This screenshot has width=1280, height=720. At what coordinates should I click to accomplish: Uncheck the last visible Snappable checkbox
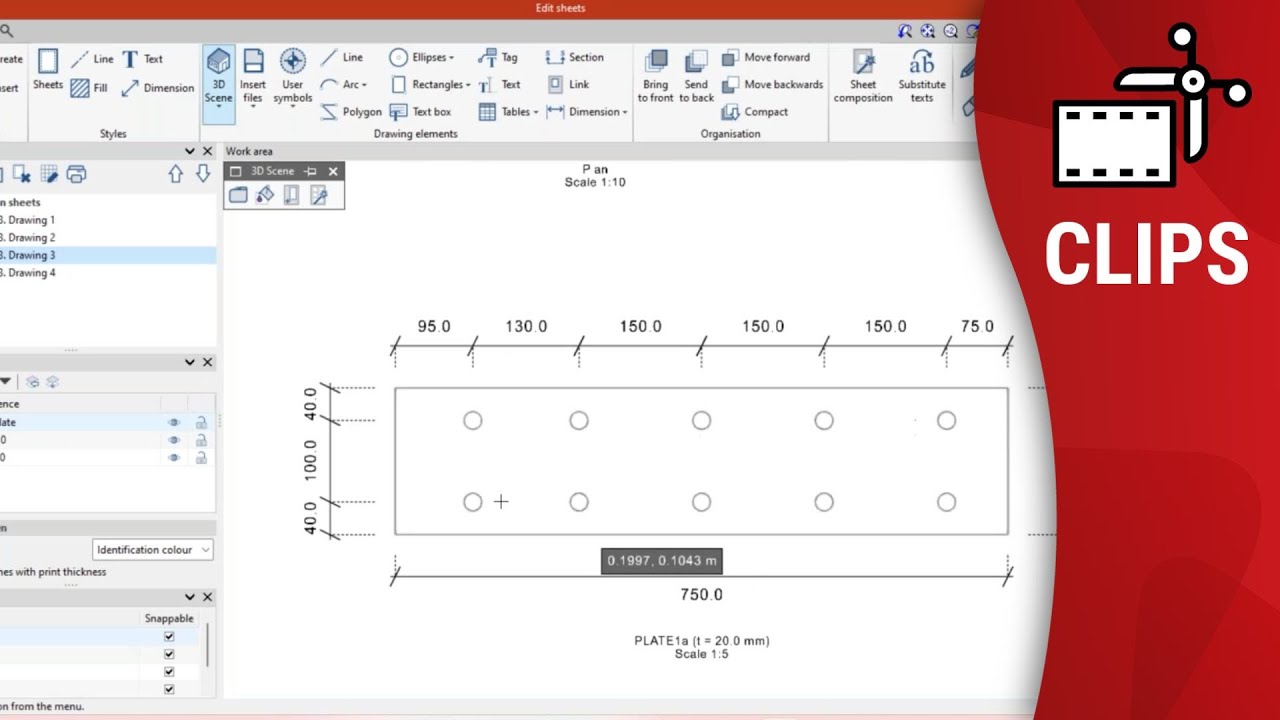click(x=169, y=689)
